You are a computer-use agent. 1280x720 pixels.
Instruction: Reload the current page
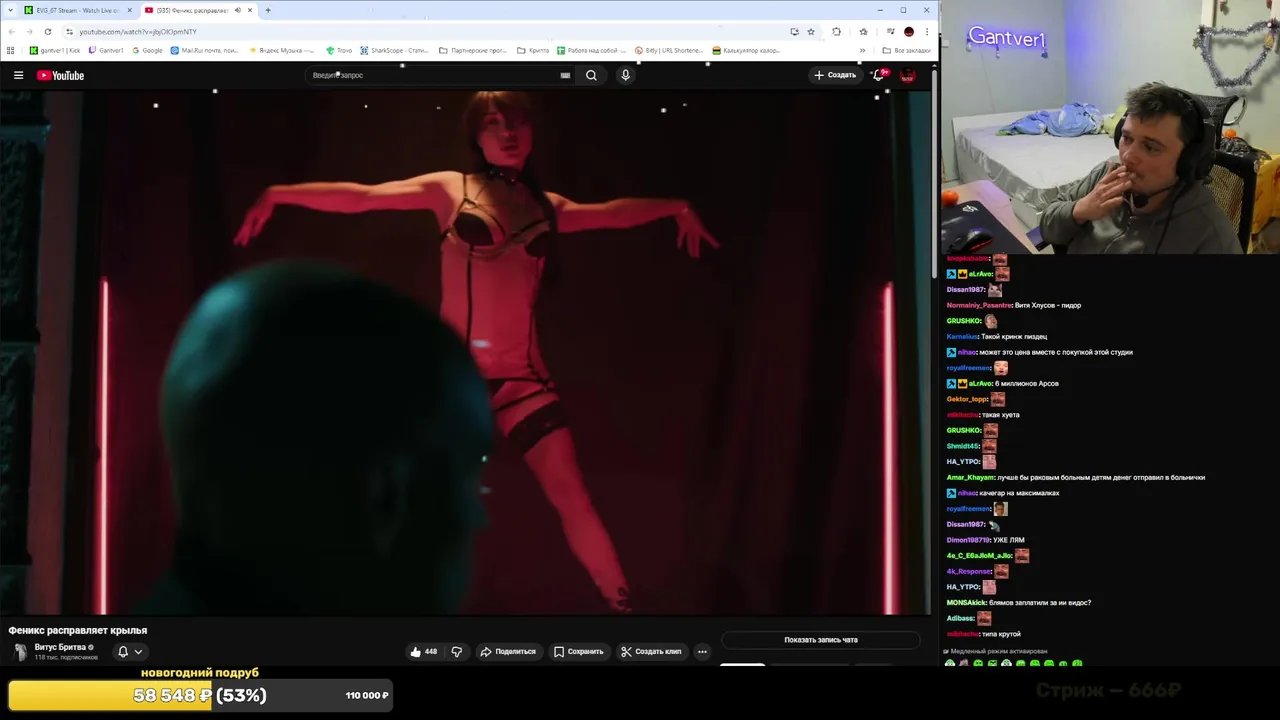pyautogui.click(x=47, y=31)
